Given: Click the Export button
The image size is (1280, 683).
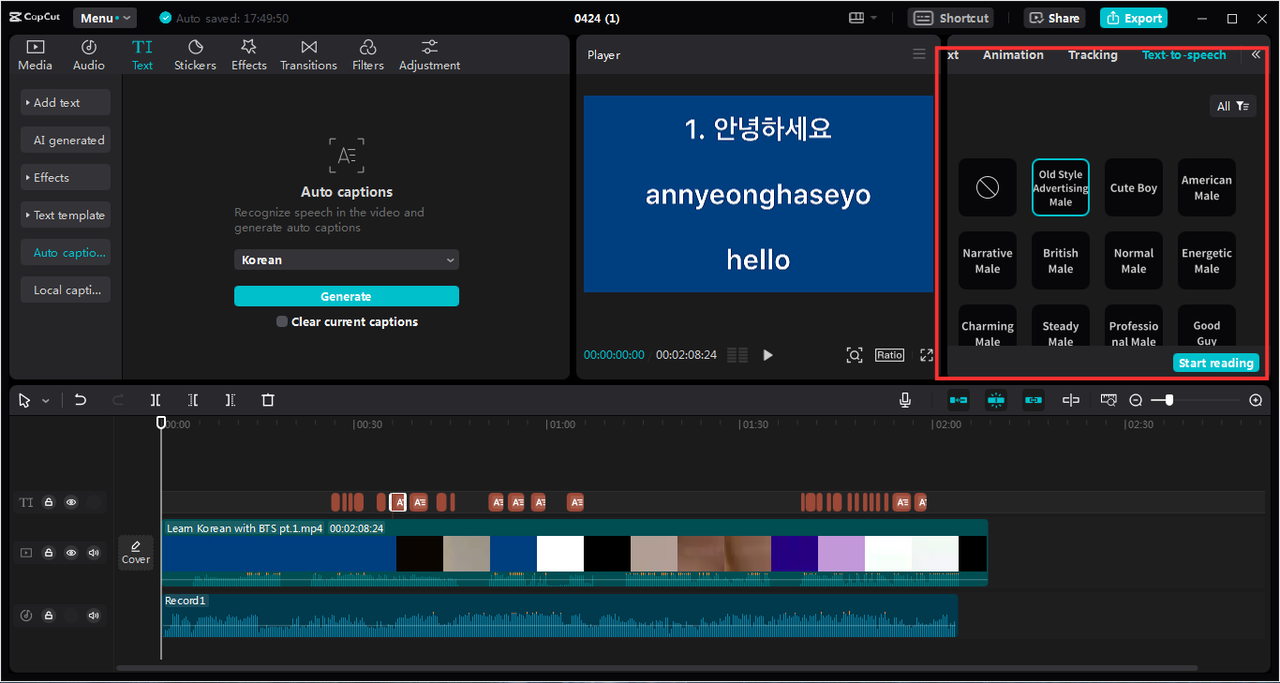Looking at the screenshot, I should tap(1134, 18).
